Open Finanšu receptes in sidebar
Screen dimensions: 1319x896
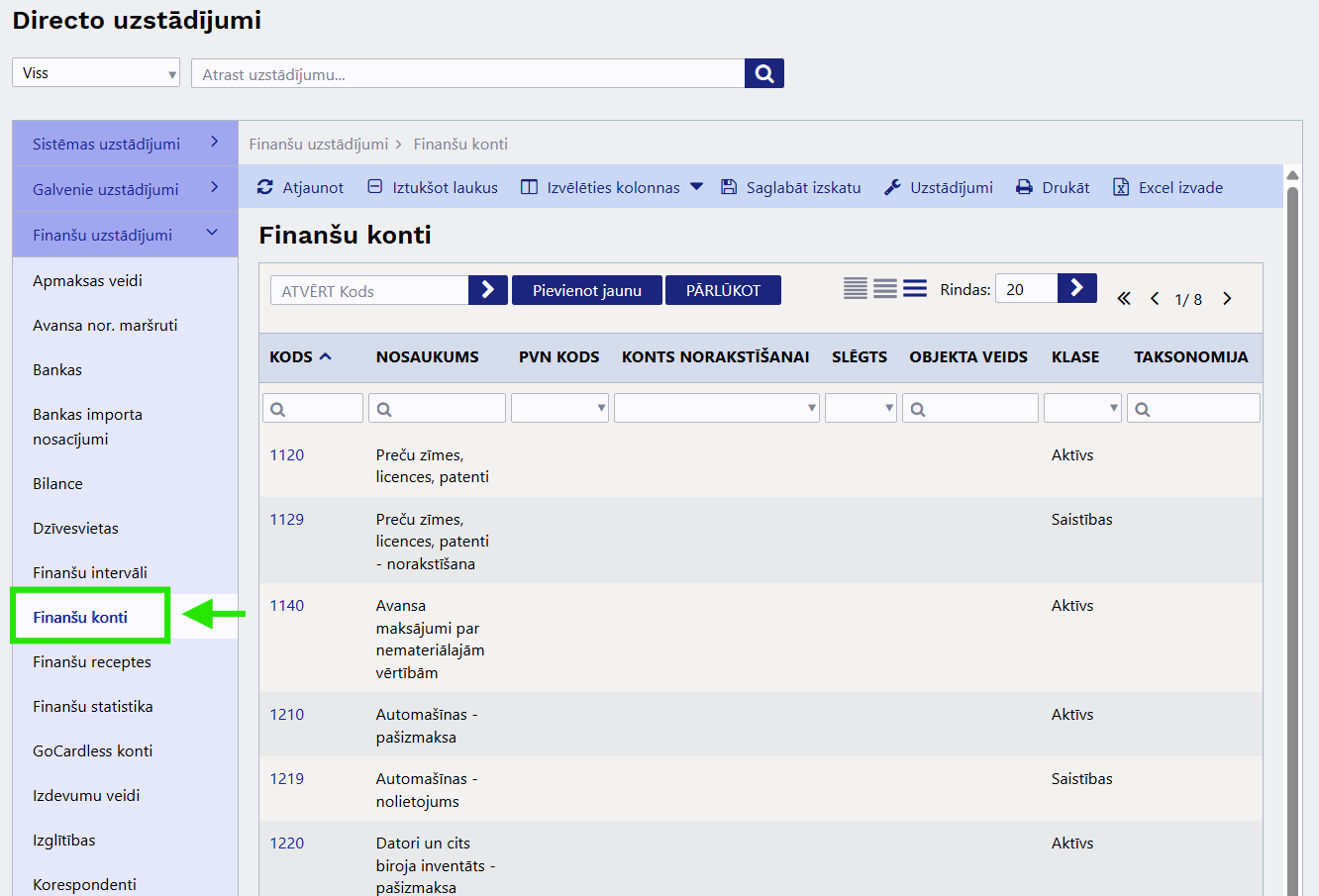click(x=92, y=661)
